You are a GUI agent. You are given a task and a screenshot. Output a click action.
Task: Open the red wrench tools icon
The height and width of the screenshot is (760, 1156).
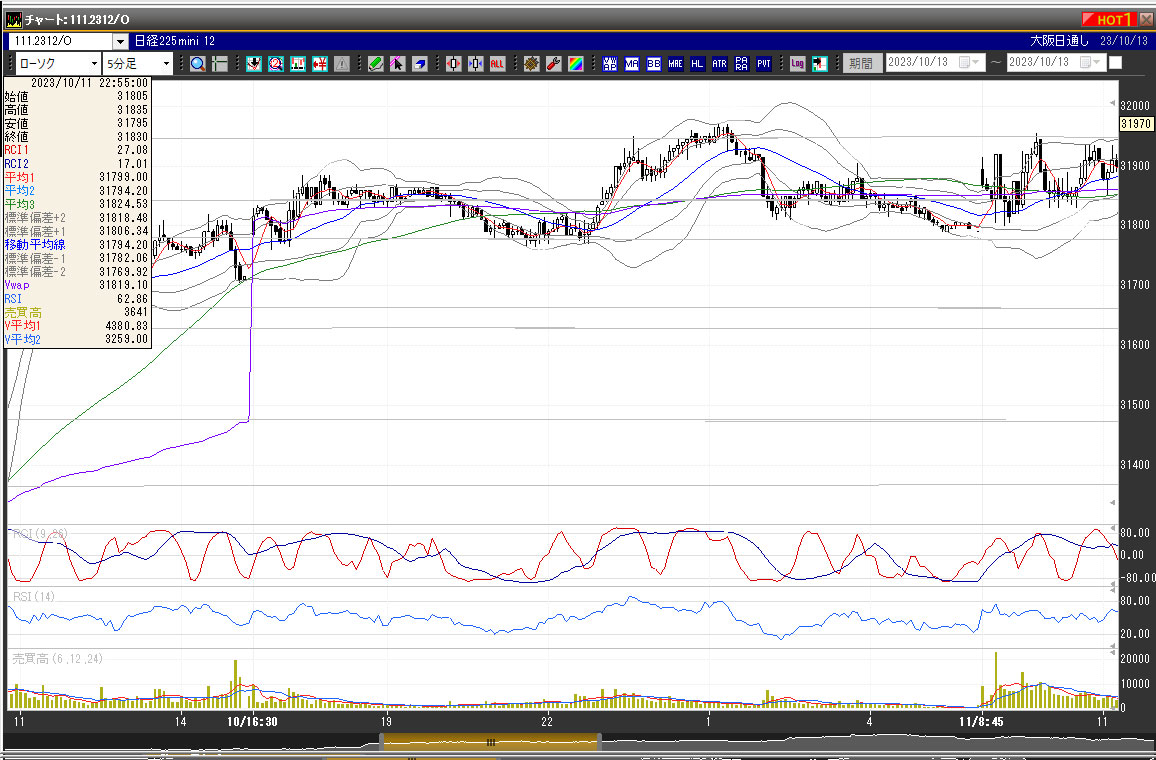click(x=554, y=64)
